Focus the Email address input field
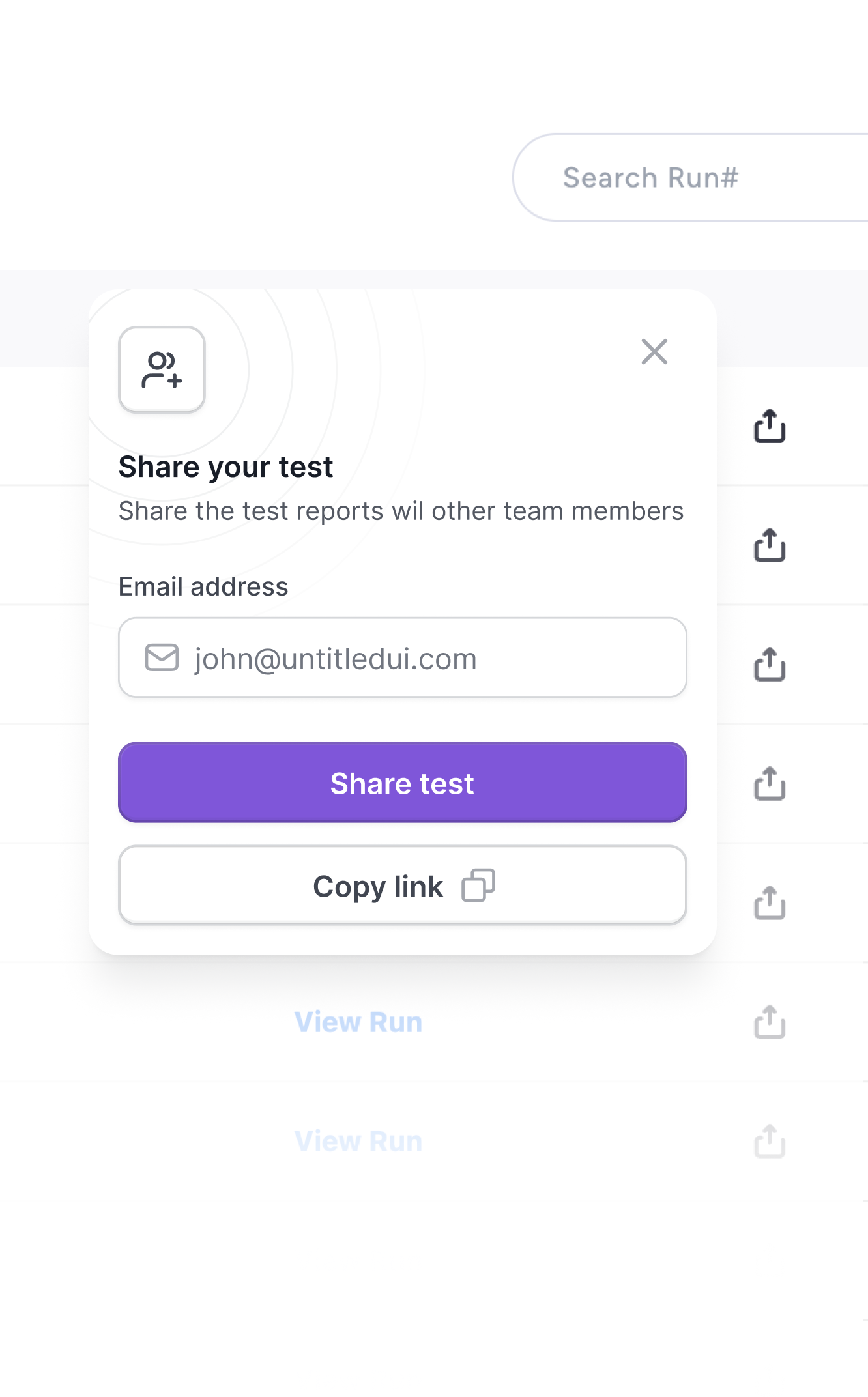This screenshot has width=868, height=1397. click(403, 657)
